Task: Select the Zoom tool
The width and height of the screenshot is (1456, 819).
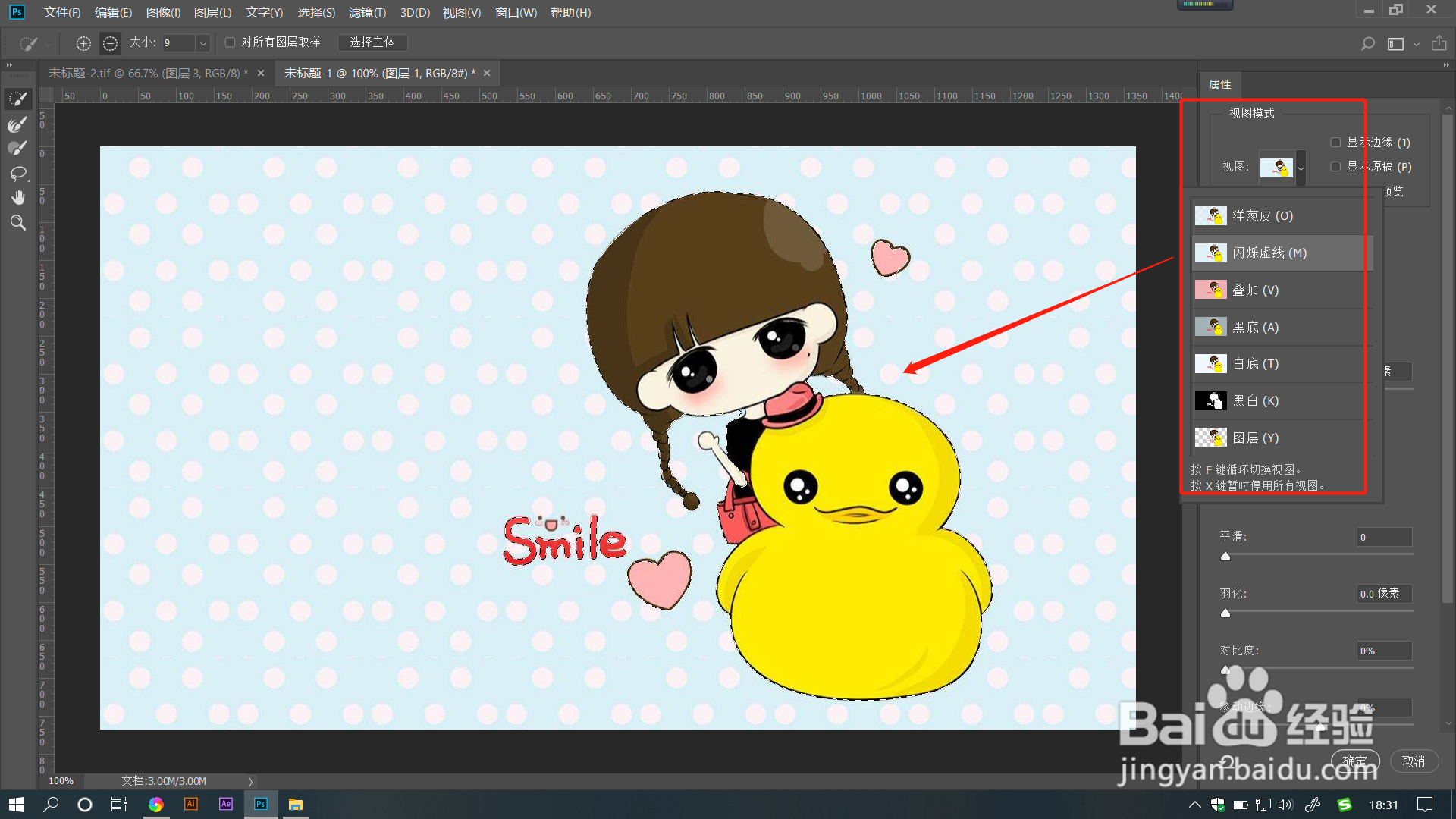Action: pyautogui.click(x=17, y=222)
